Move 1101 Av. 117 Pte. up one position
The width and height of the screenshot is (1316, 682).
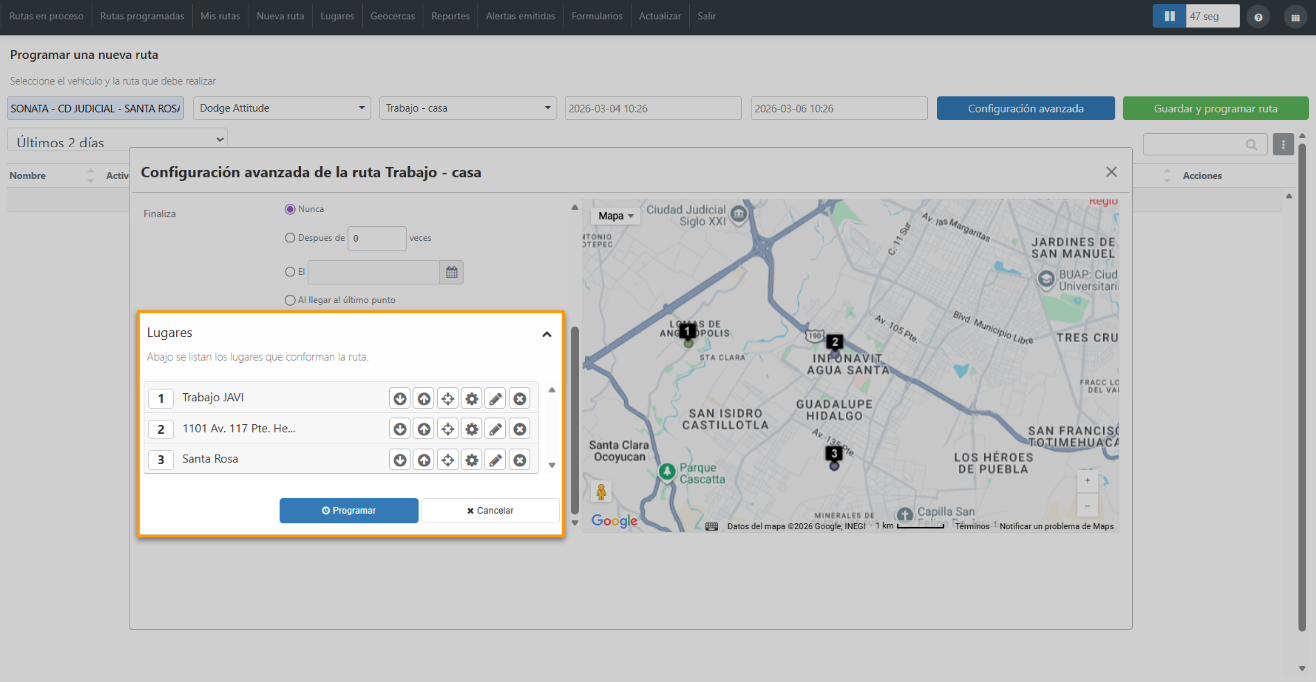424,429
